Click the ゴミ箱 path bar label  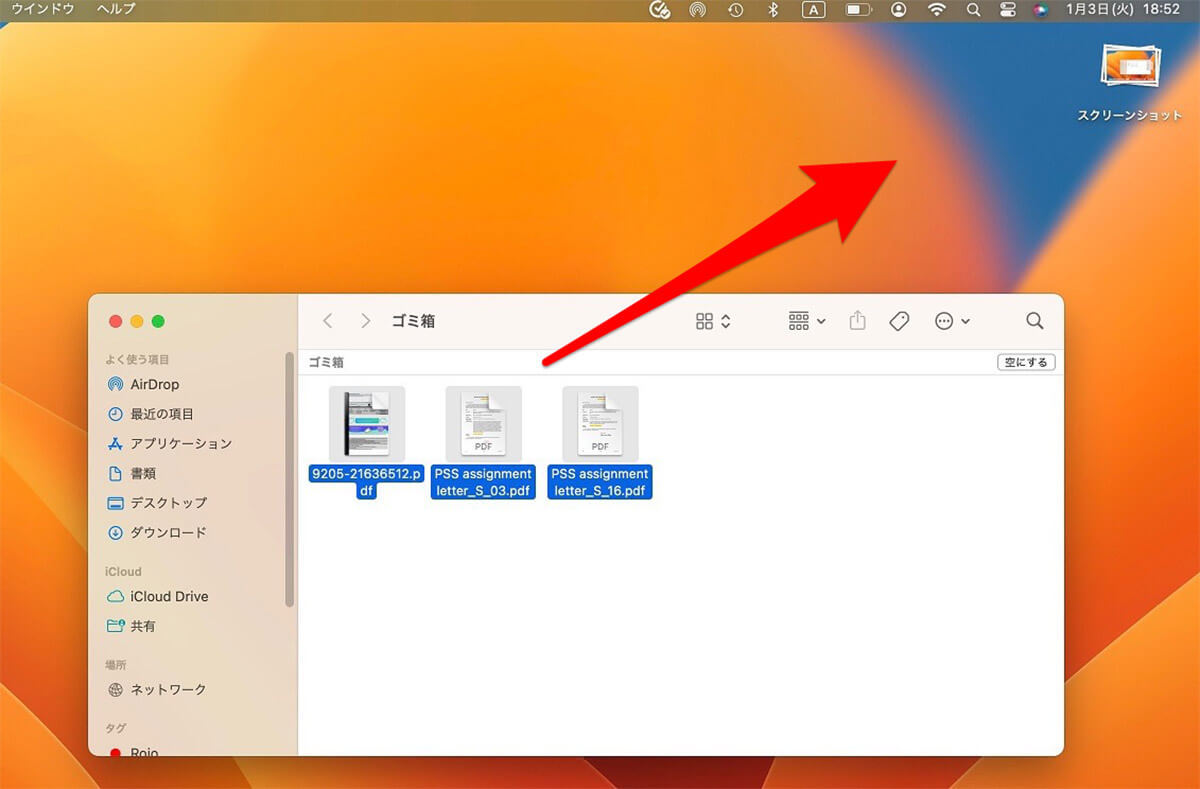pos(326,362)
